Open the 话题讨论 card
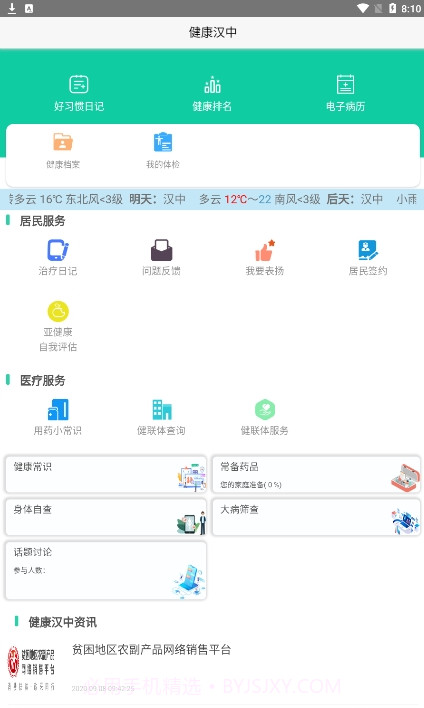 click(x=106, y=571)
